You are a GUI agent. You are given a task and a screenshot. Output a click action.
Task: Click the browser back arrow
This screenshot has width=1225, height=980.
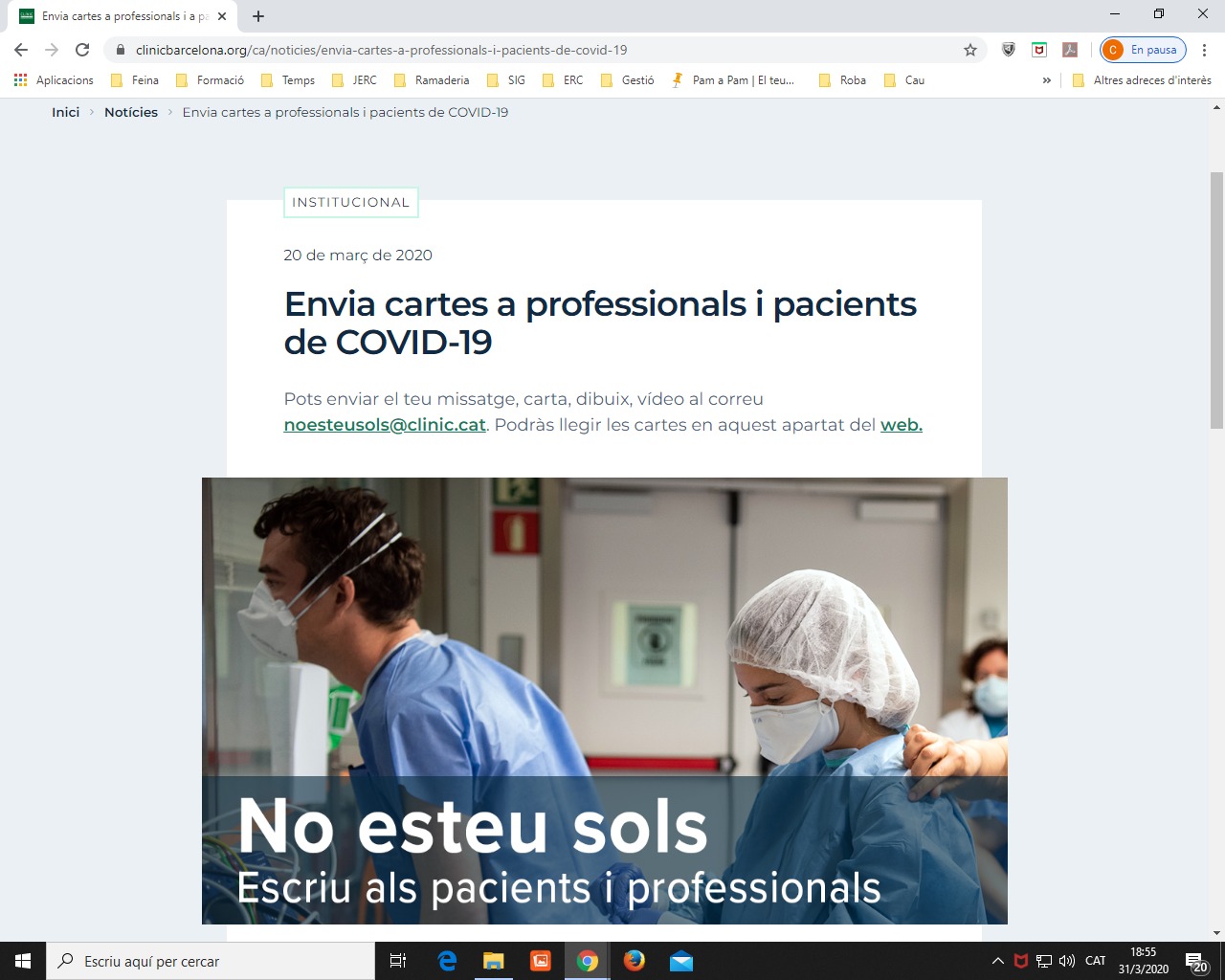pyautogui.click(x=21, y=50)
